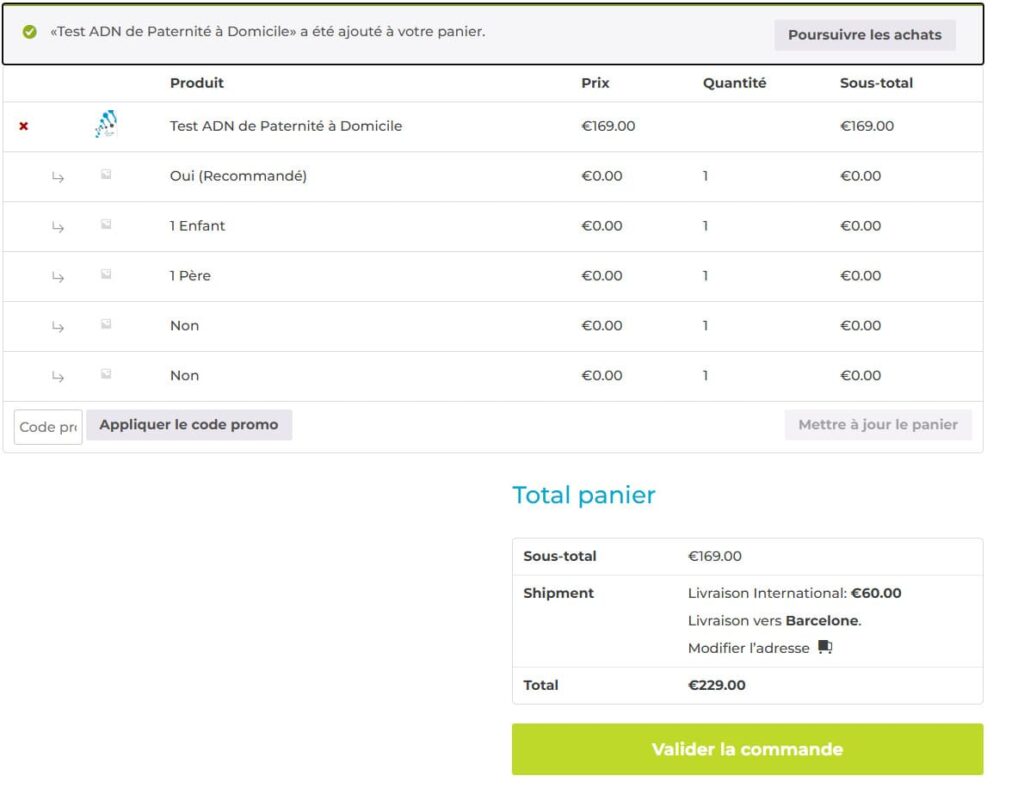Open Test ADN de Paternité à Domicile product link

pos(286,126)
